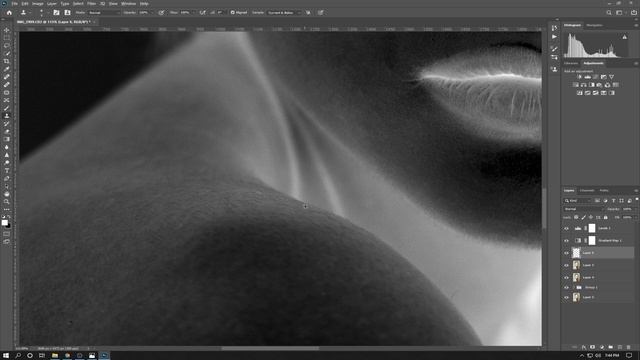Select the Lasso tool

7,46
